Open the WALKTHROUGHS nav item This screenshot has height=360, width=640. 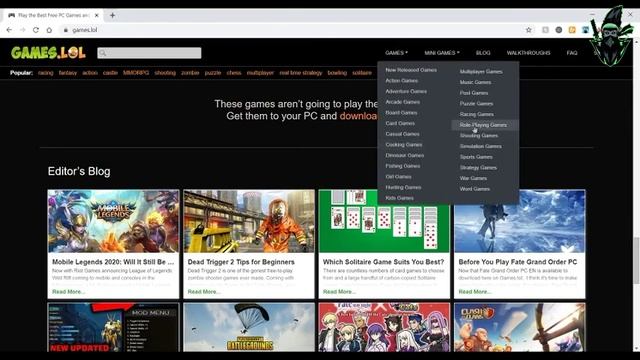pos(528,53)
